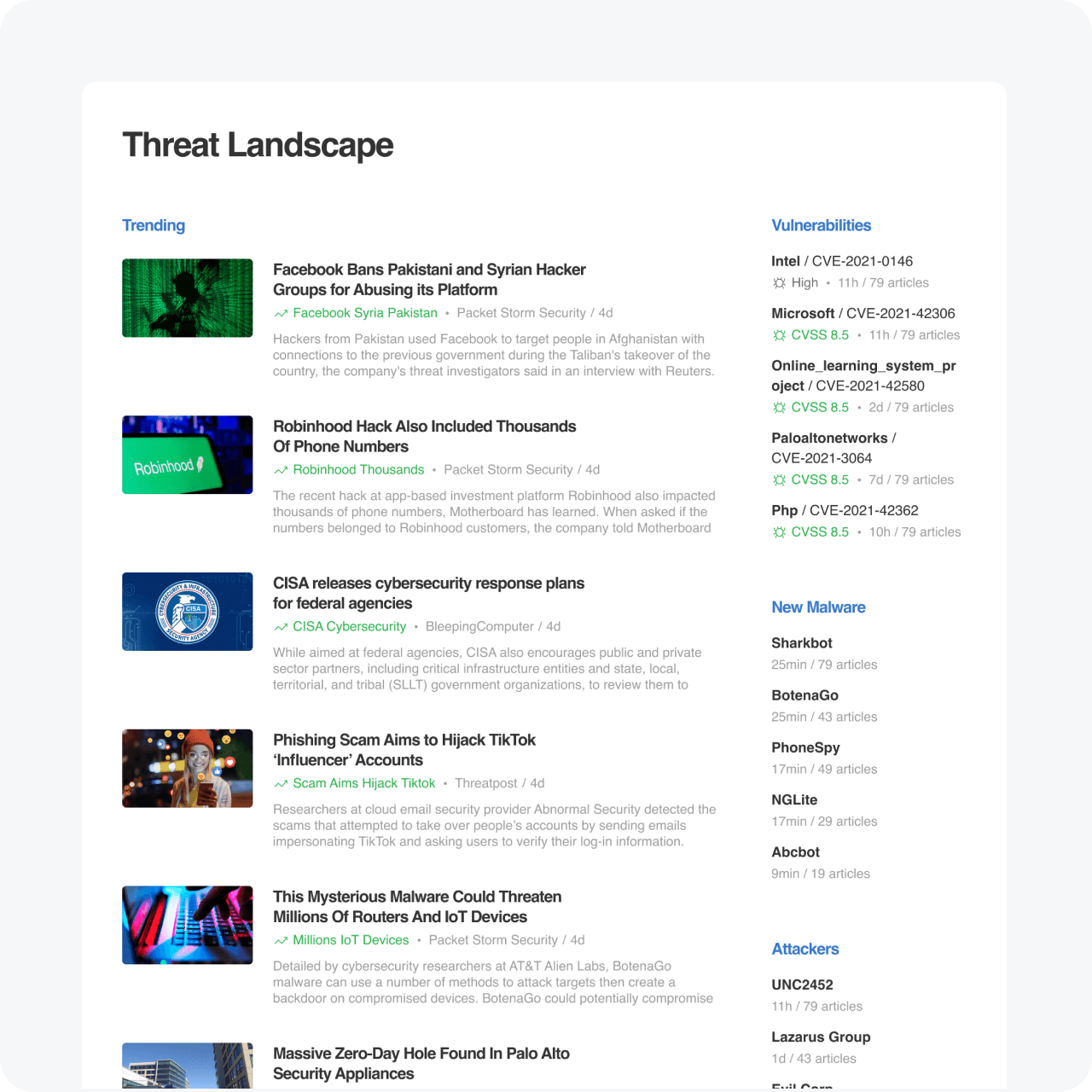Open Php CVE-2021-42362 vulnerability

845,510
